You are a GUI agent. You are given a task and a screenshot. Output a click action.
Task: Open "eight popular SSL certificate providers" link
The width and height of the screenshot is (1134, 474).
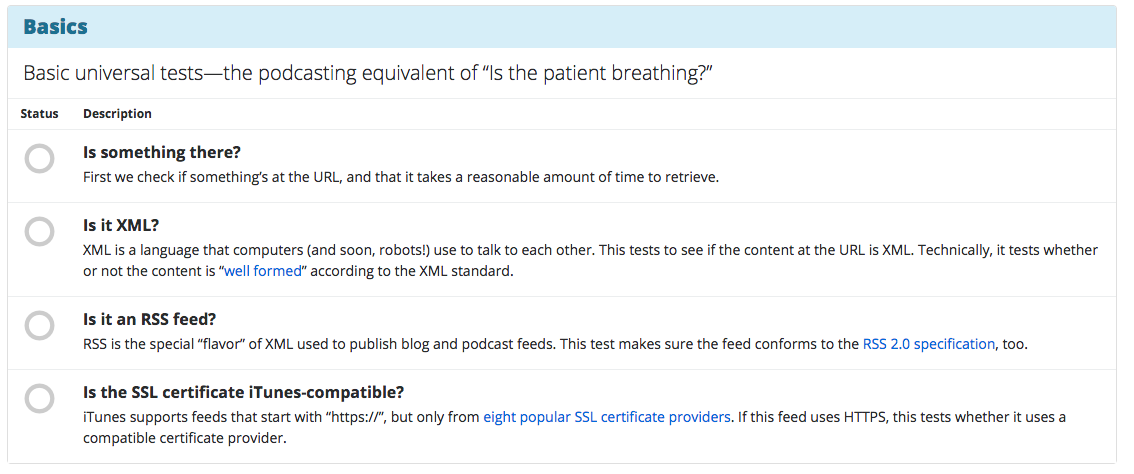[606, 417]
